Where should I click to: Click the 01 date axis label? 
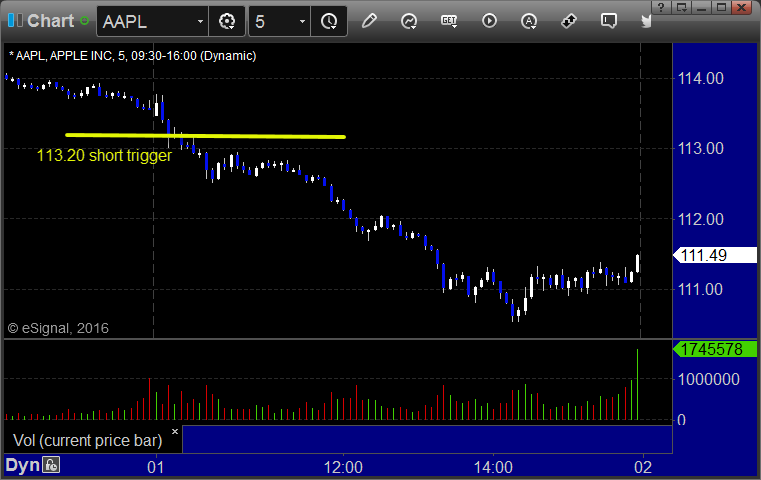[156, 467]
